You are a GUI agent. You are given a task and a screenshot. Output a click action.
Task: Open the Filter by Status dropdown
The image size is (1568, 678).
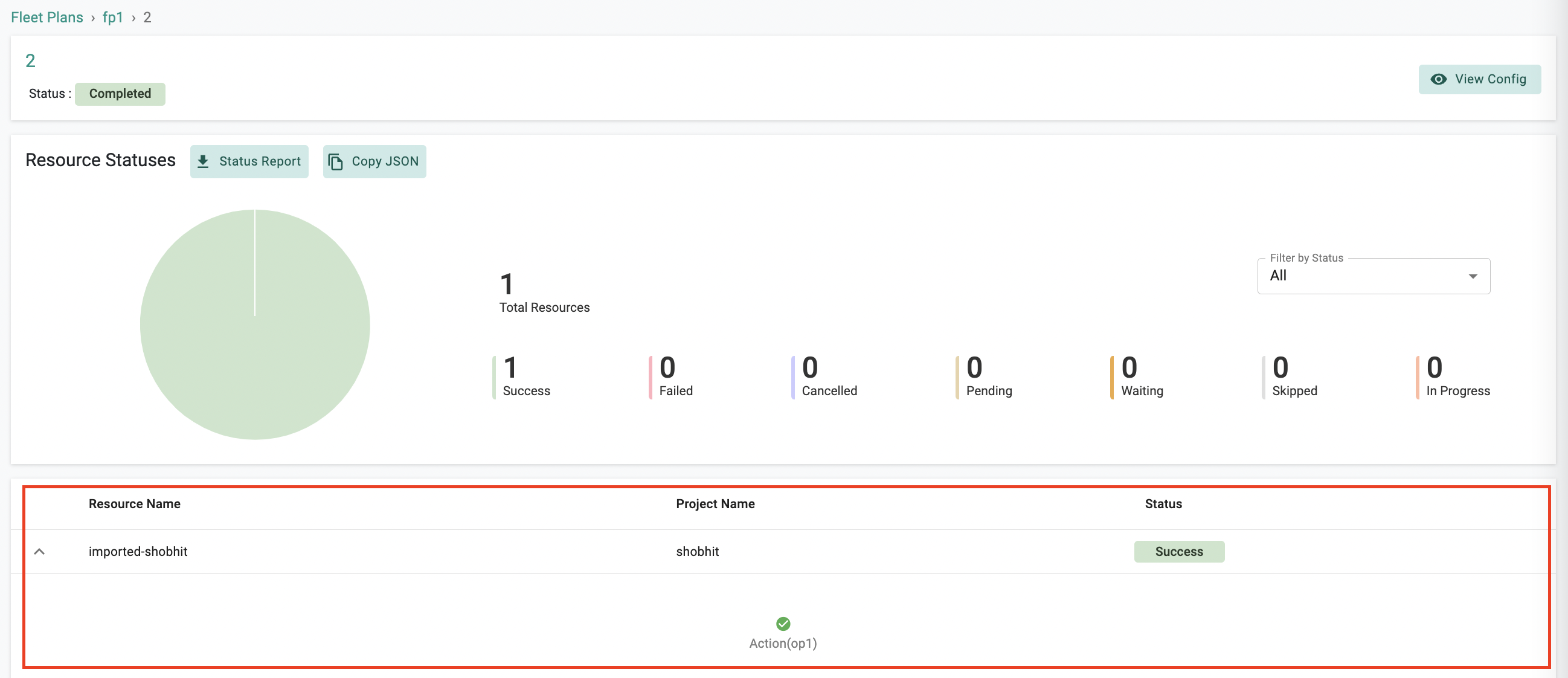[1374, 276]
